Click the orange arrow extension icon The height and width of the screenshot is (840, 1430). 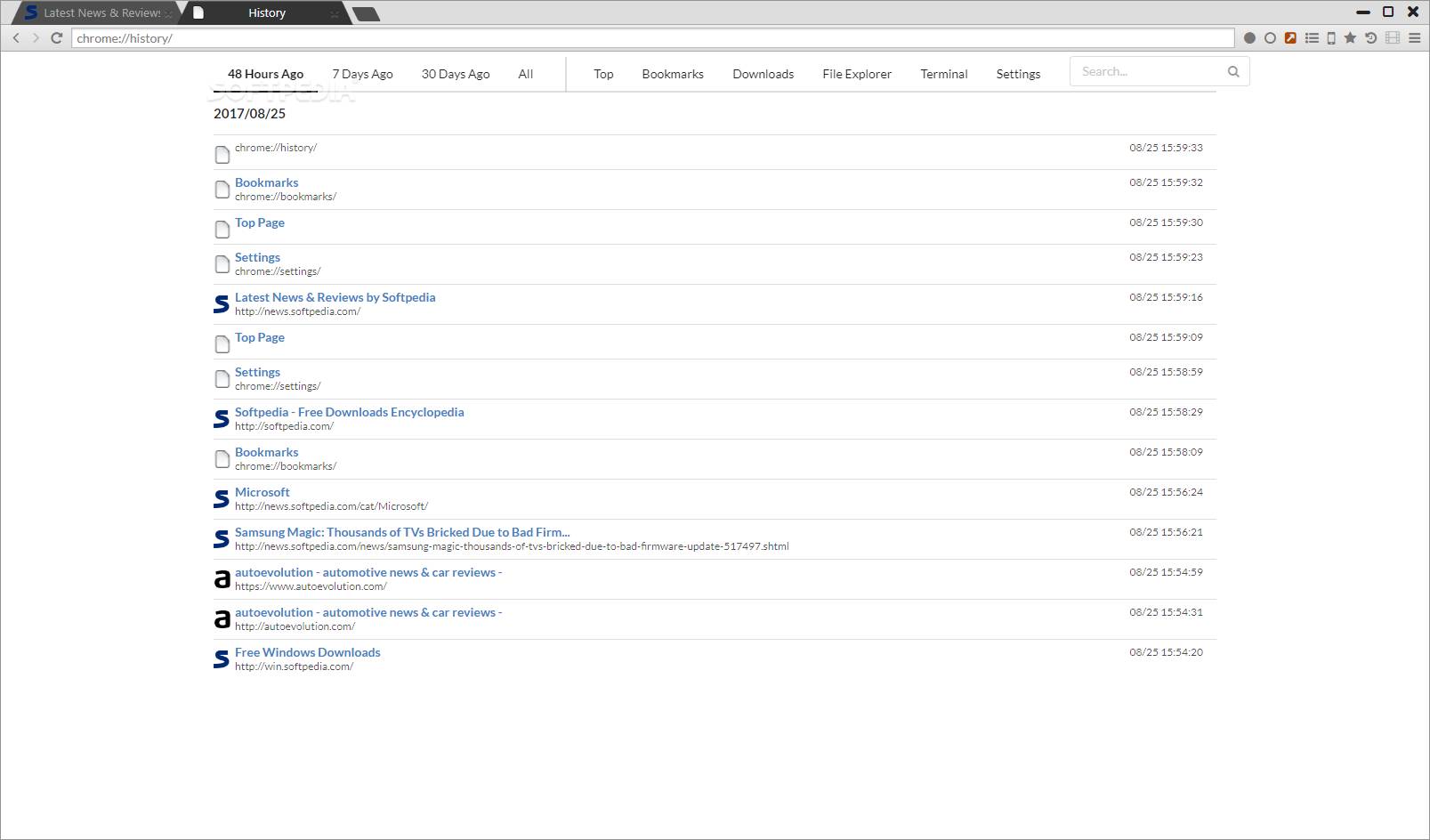[x=1290, y=38]
